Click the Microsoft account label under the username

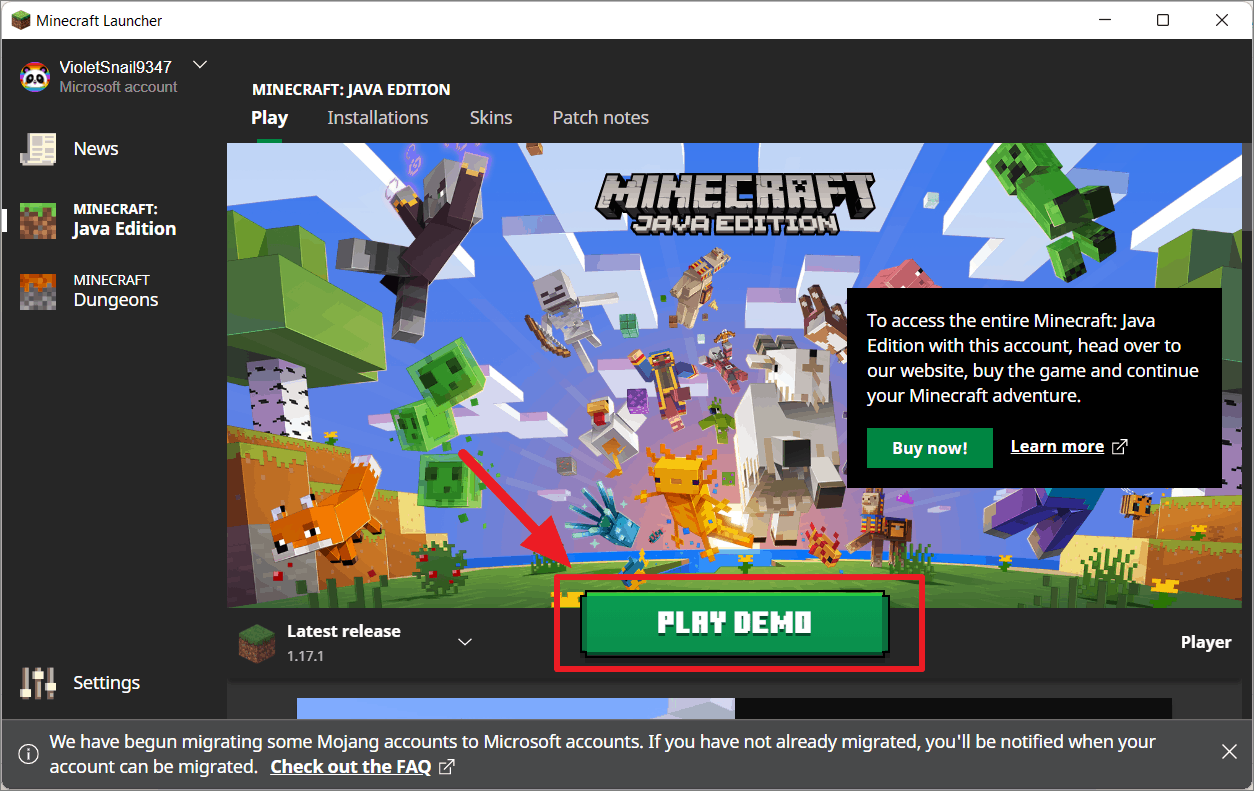[118, 87]
